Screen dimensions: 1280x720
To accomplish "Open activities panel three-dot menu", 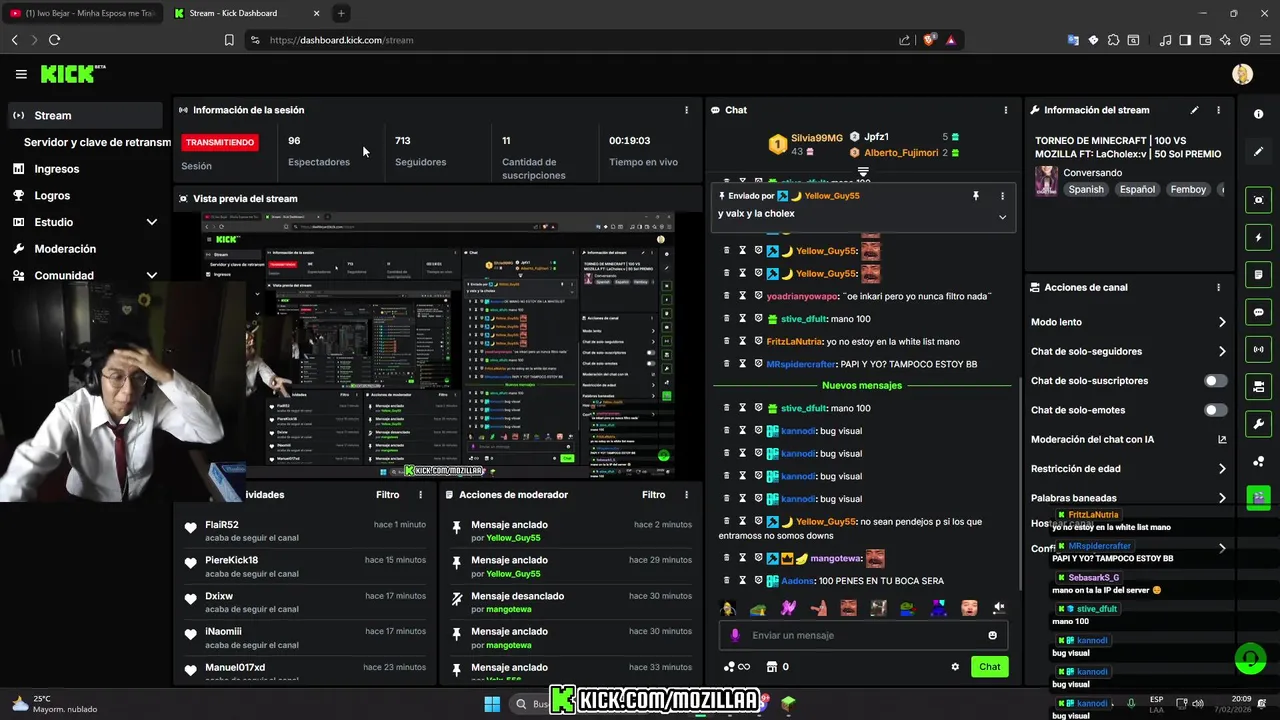I will pyautogui.click(x=420, y=495).
